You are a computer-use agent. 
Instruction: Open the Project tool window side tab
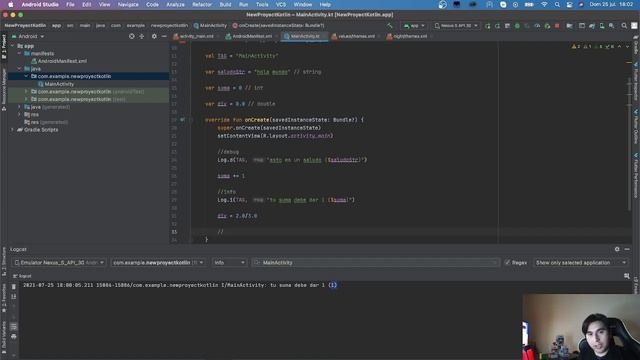(x=4, y=46)
